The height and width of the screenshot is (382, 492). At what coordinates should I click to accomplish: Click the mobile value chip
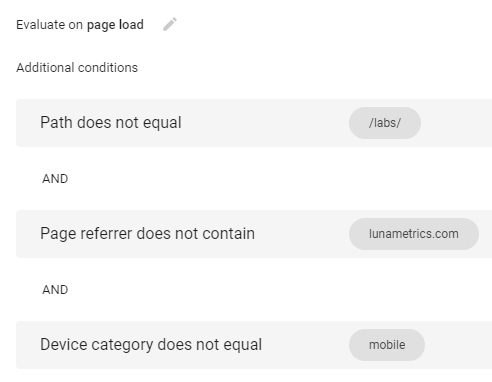[x=387, y=345]
